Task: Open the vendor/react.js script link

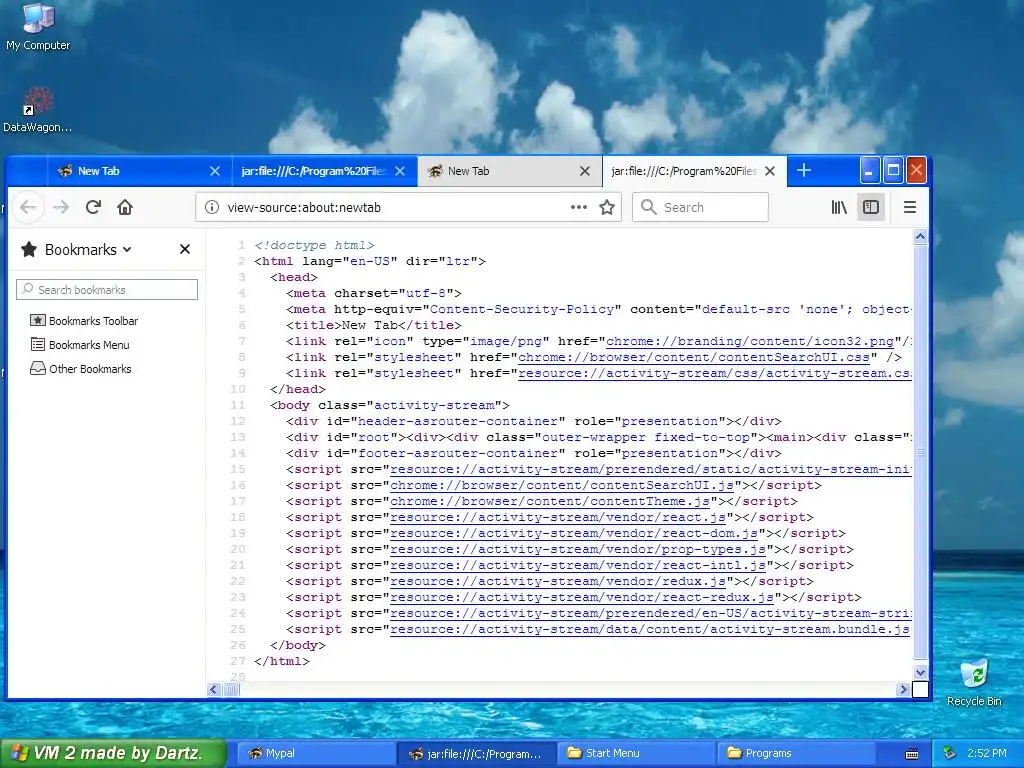Action: tap(558, 517)
